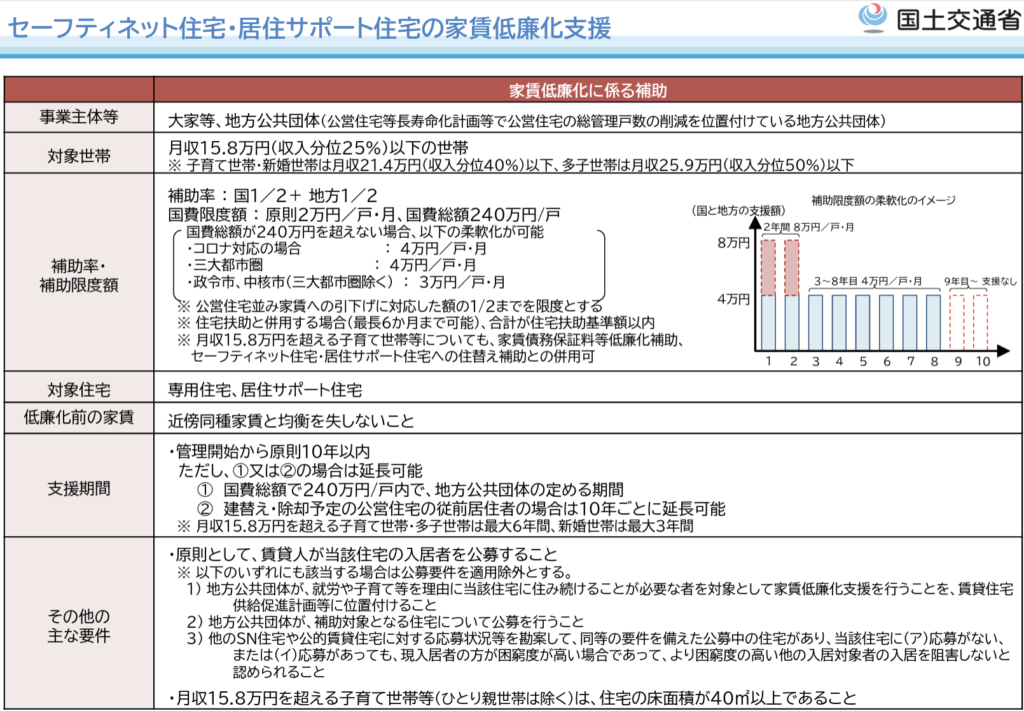The width and height of the screenshot is (1024, 711).
Task: Select the 事業主体等 row label
Action: pyautogui.click(x=79, y=117)
